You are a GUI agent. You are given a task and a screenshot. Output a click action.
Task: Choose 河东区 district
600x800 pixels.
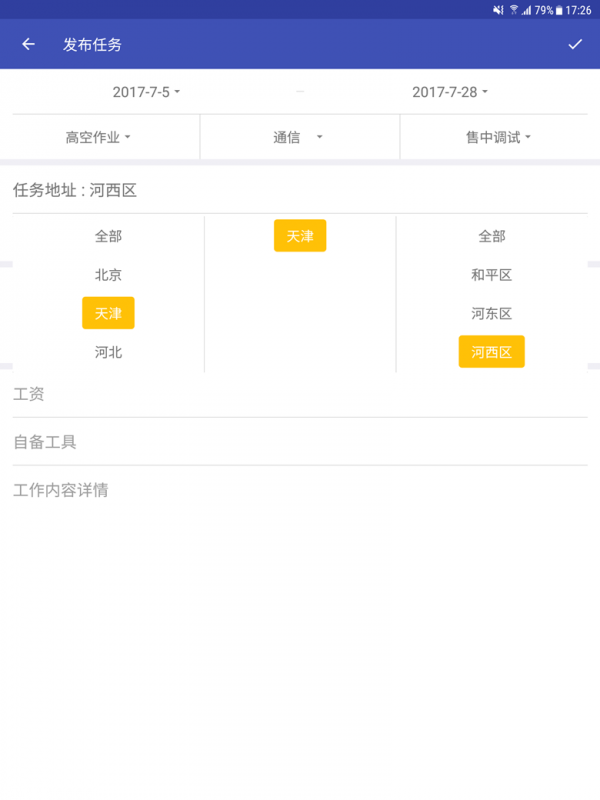tap(492, 313)
